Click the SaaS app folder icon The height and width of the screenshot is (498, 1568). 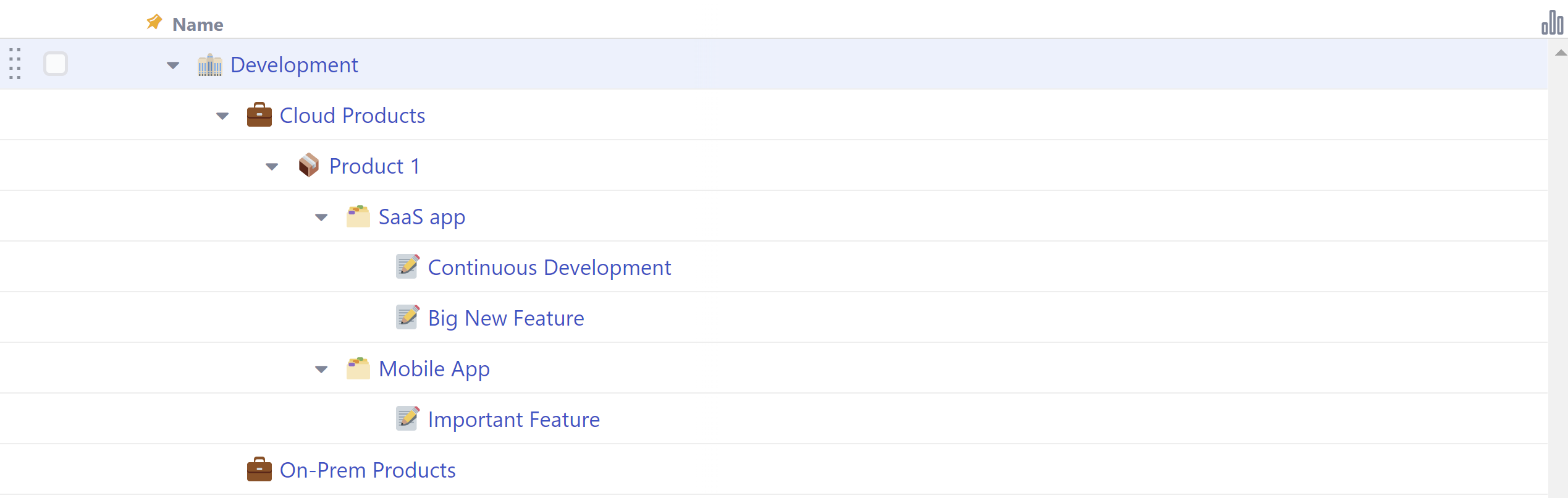358,217
